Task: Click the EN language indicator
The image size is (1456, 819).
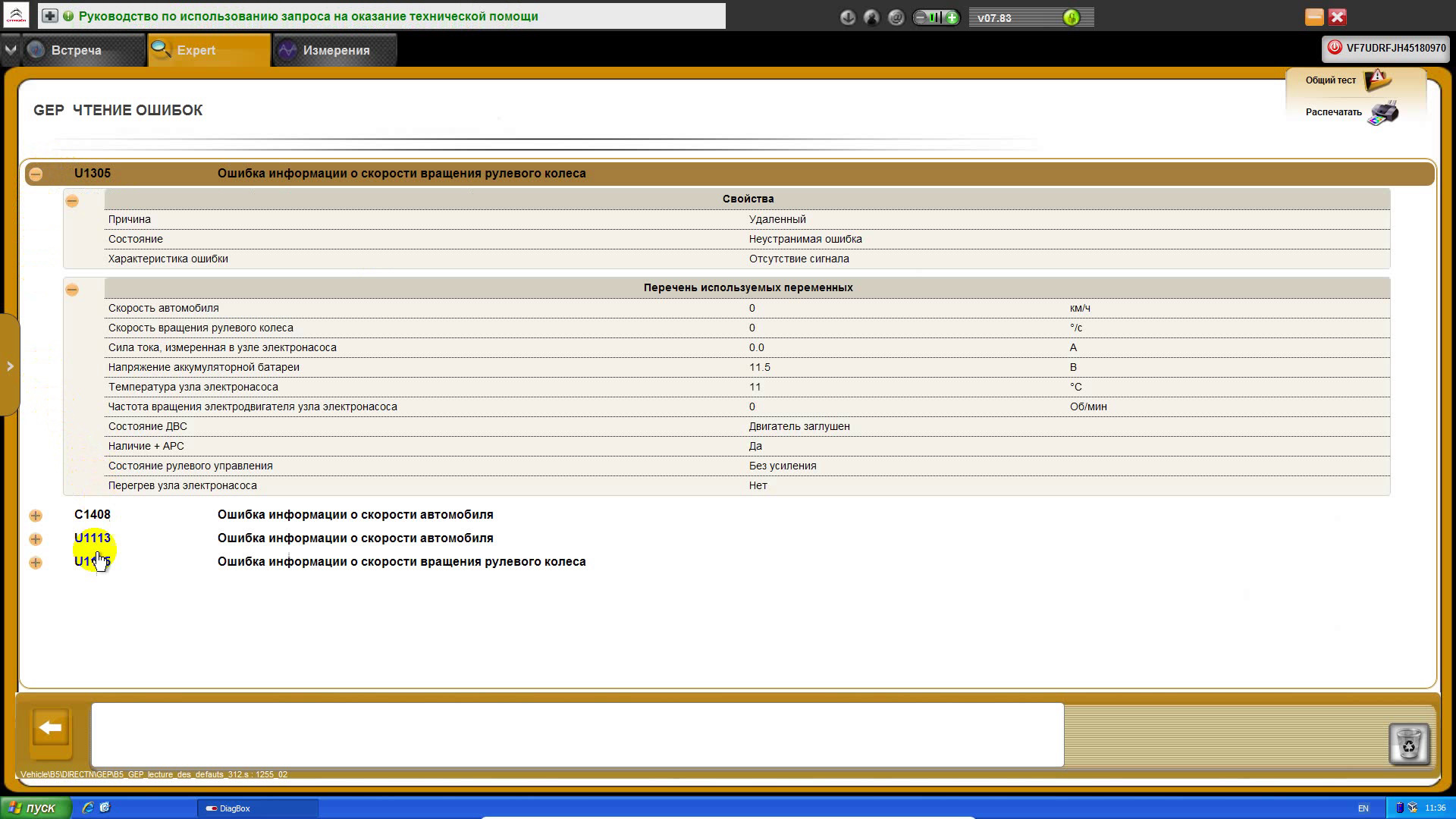Action: tap(1363, 808)
